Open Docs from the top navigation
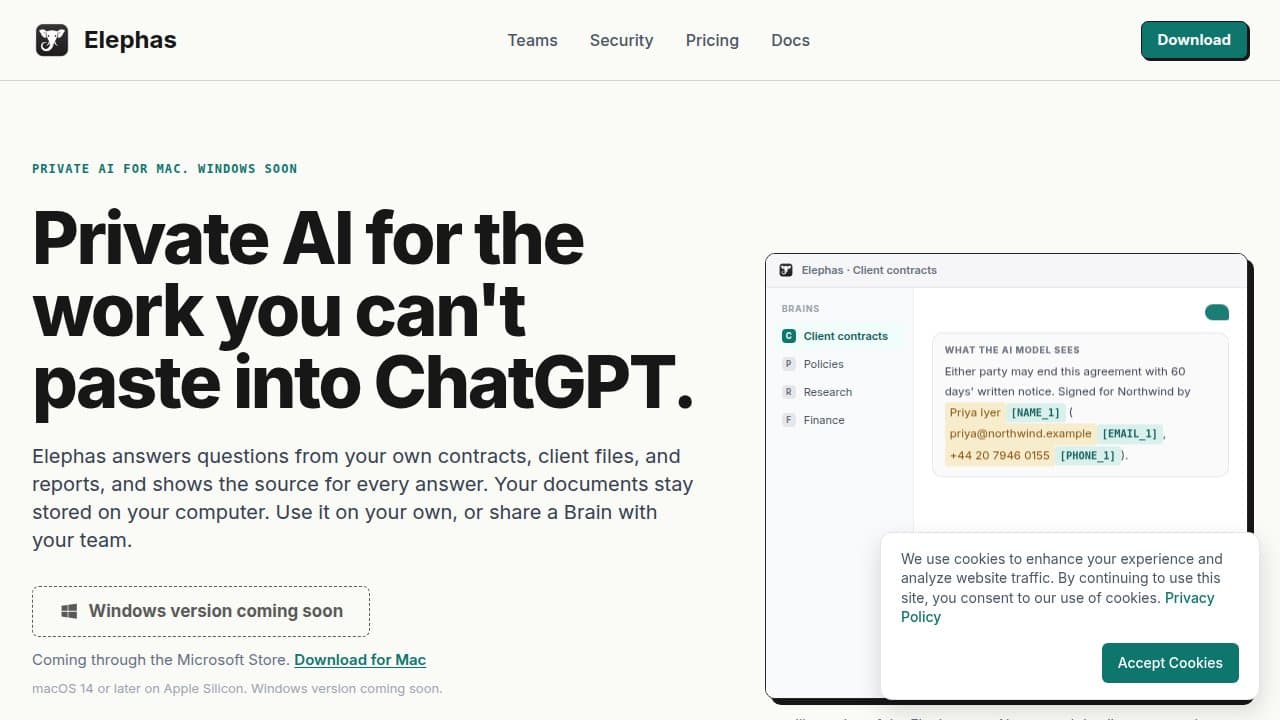1280x720 pixels. tap(790, 40)
